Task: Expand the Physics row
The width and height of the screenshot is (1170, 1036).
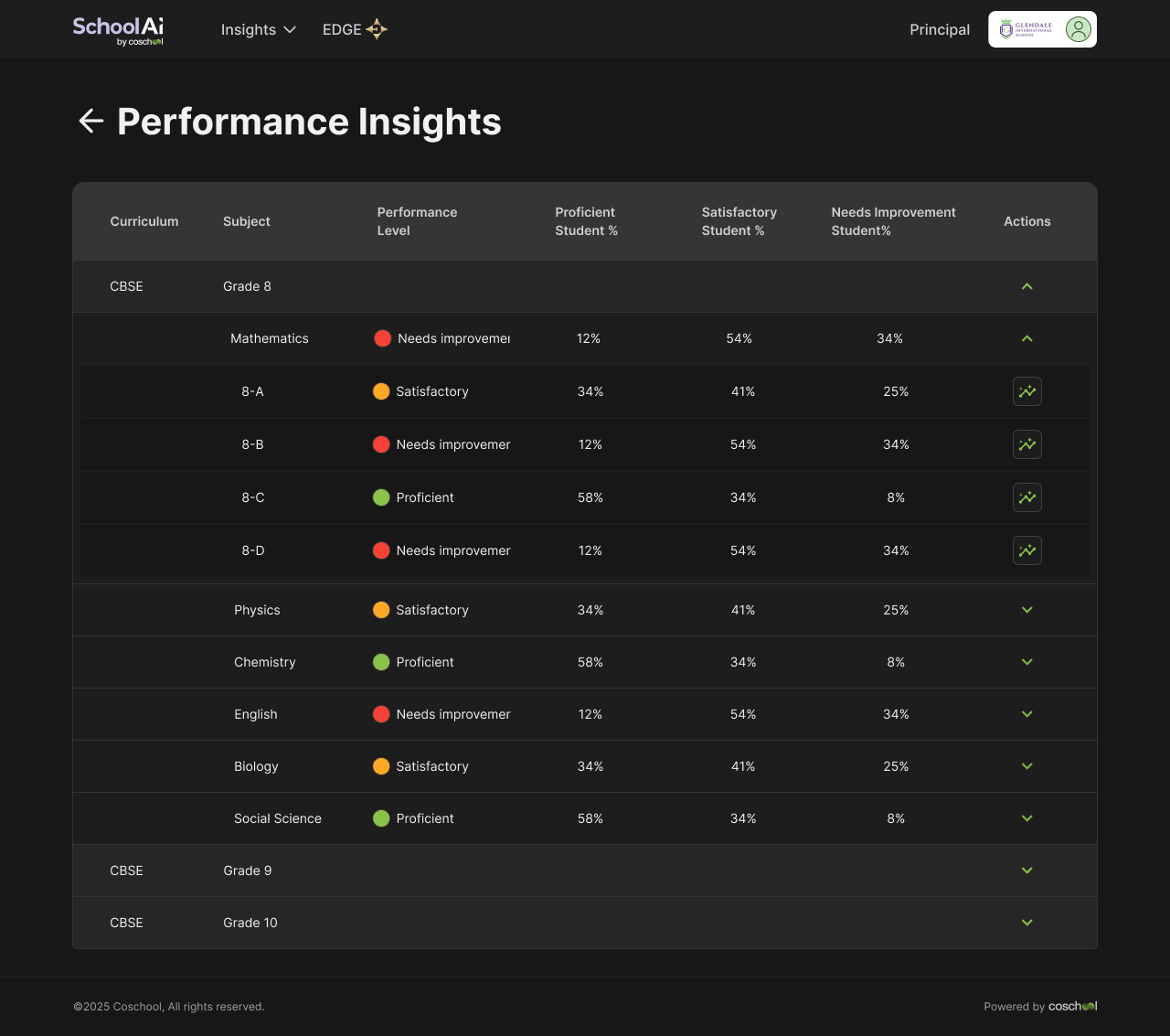Action: (x=1027, y=610)
